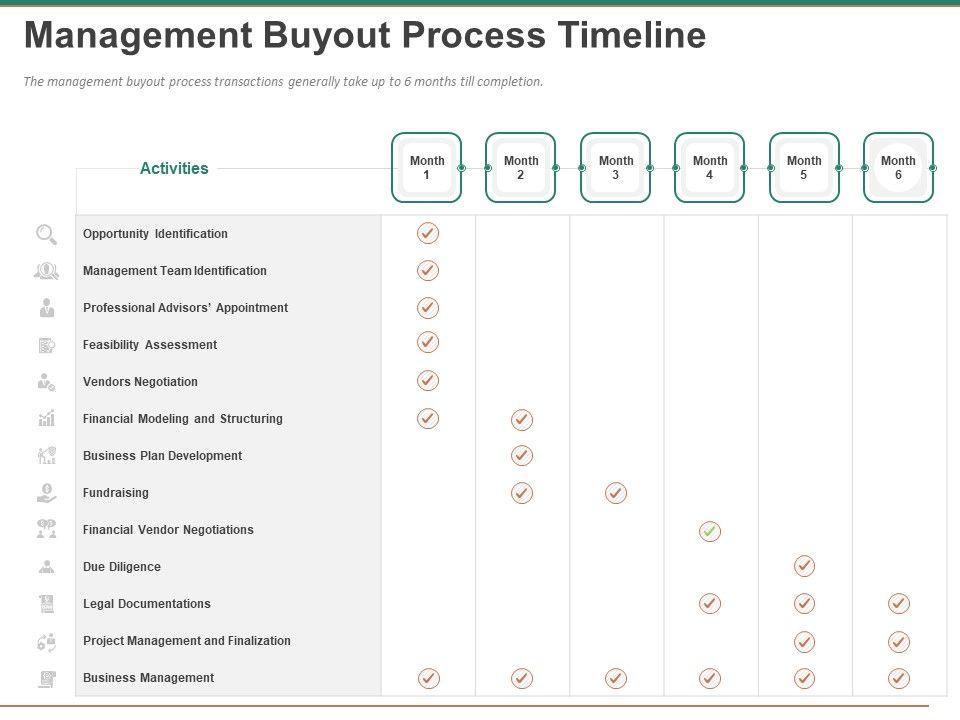Click the Project Management and Finalization icon
This screenshot has height=720, width=960.
(x=46, y=641)
